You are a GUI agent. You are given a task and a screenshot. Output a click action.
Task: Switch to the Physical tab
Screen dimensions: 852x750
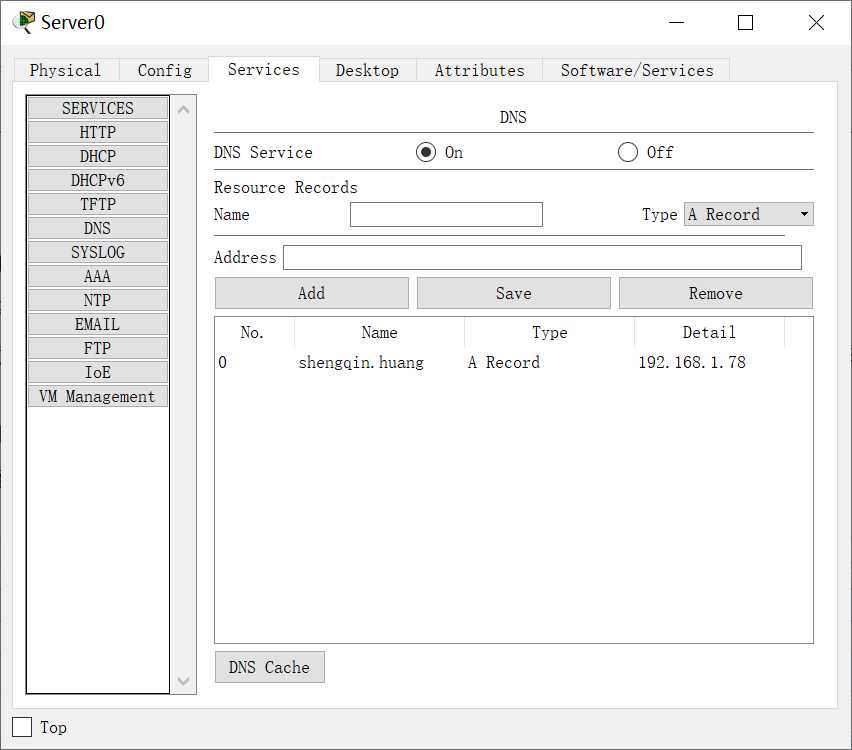(x=65, y=70)
